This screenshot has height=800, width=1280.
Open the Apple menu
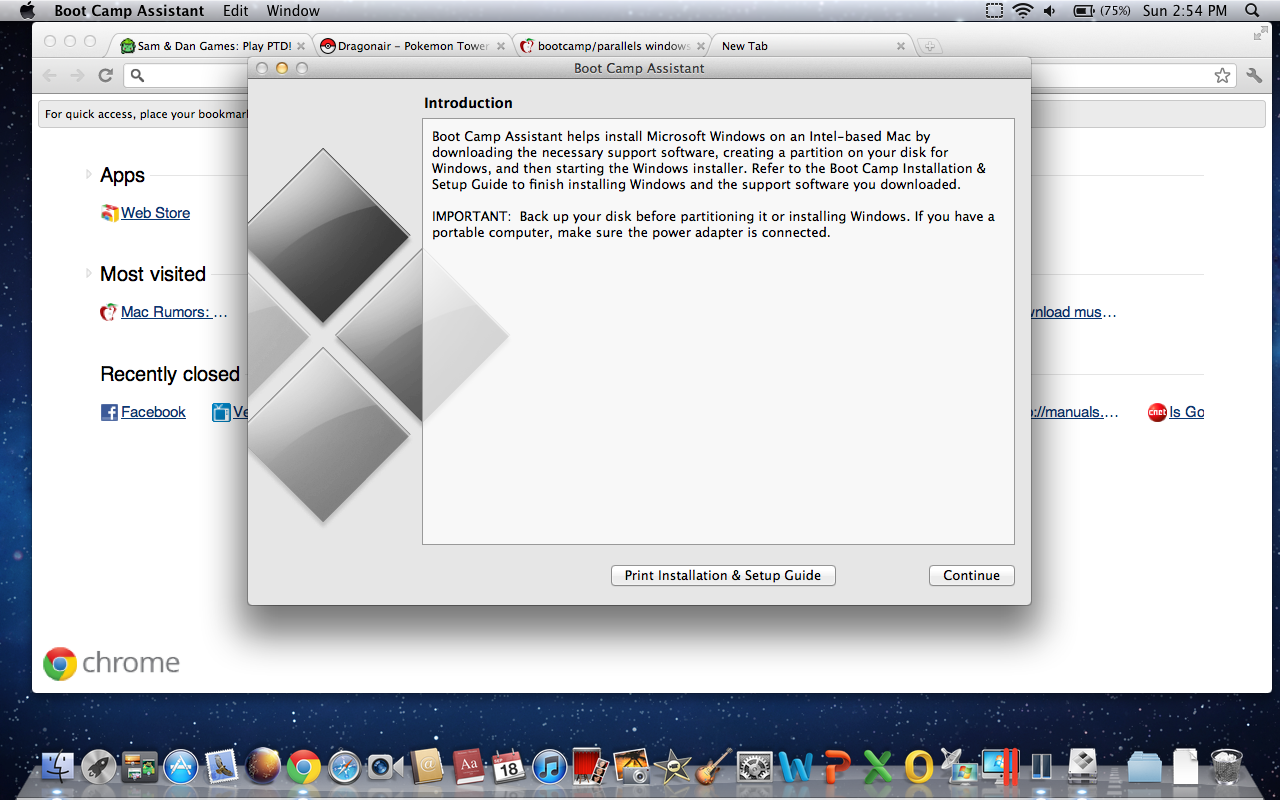click(x=27, y=11)
